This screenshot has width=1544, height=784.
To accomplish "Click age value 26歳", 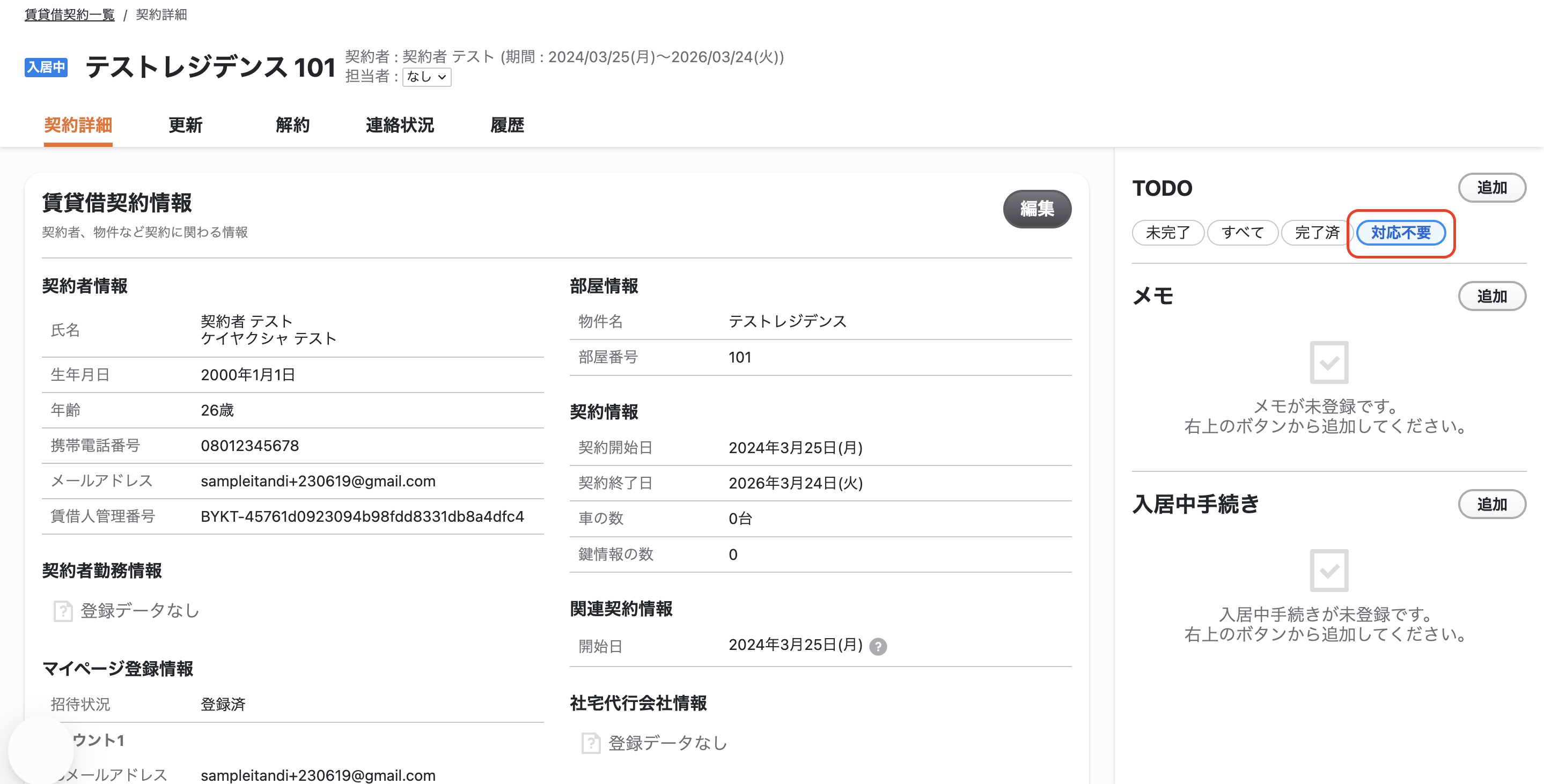I will coord(217,410).
